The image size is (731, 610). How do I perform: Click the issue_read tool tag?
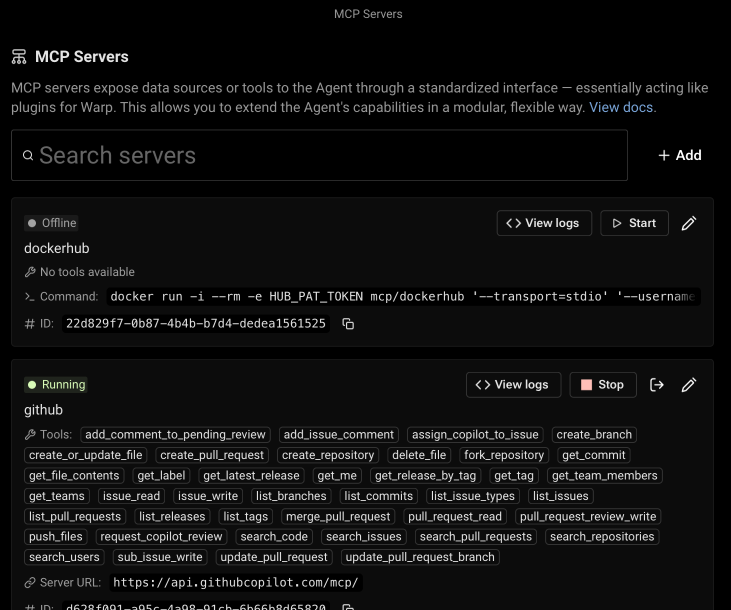coord(131,496)
